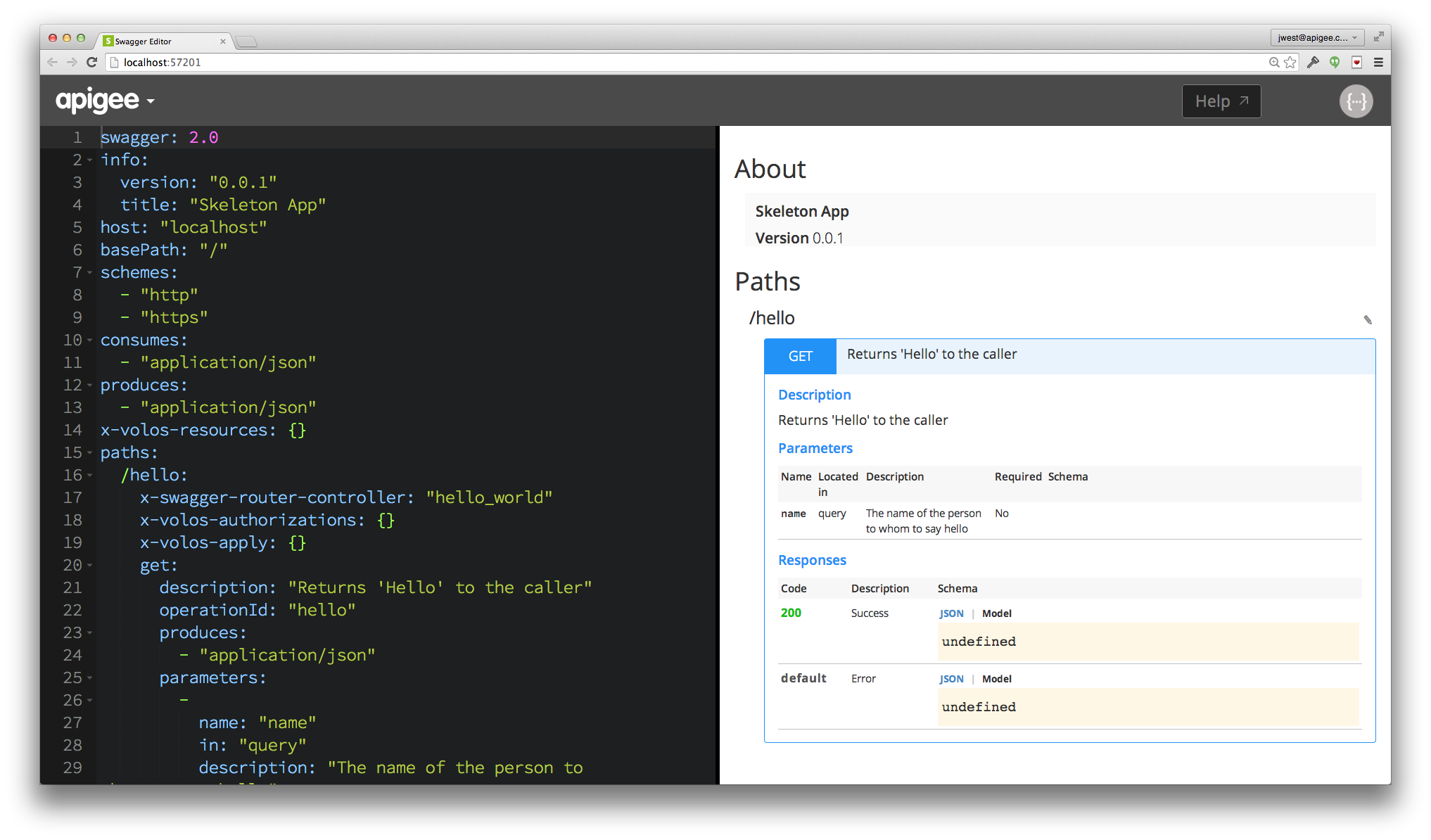1431x840 pixels.
Task: Open the jwest@apigee user profile dropdown
Action: click(1316, 38)
